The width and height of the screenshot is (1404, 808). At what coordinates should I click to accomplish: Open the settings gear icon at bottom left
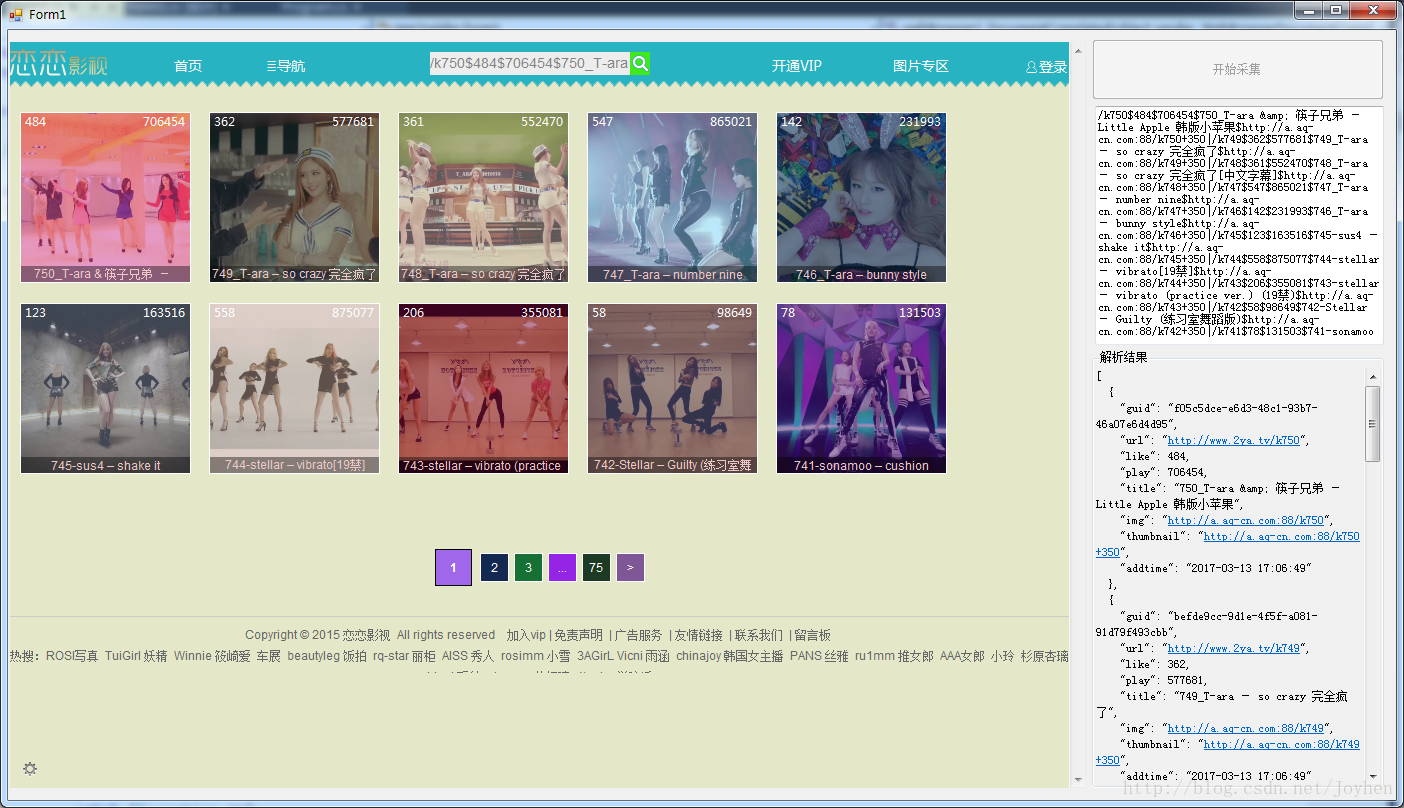[30, 768]
